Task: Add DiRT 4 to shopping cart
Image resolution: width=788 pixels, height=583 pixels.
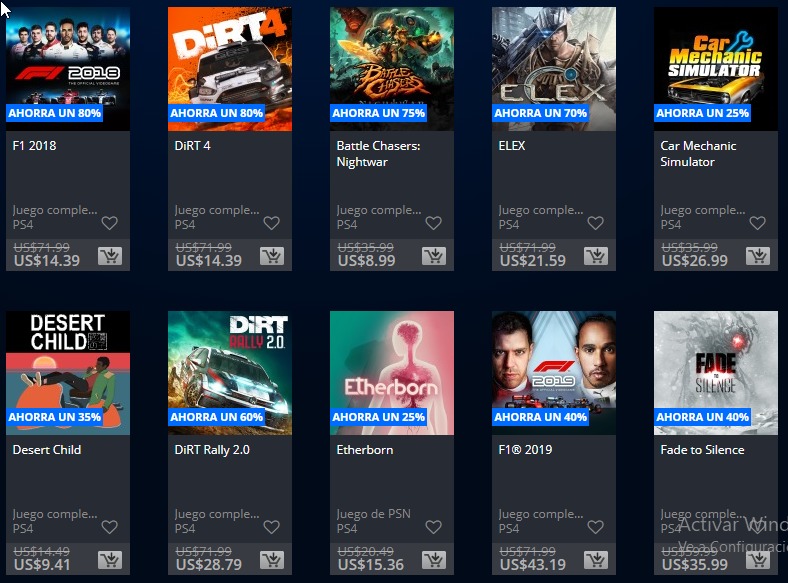Action: [x=272, y=256]
